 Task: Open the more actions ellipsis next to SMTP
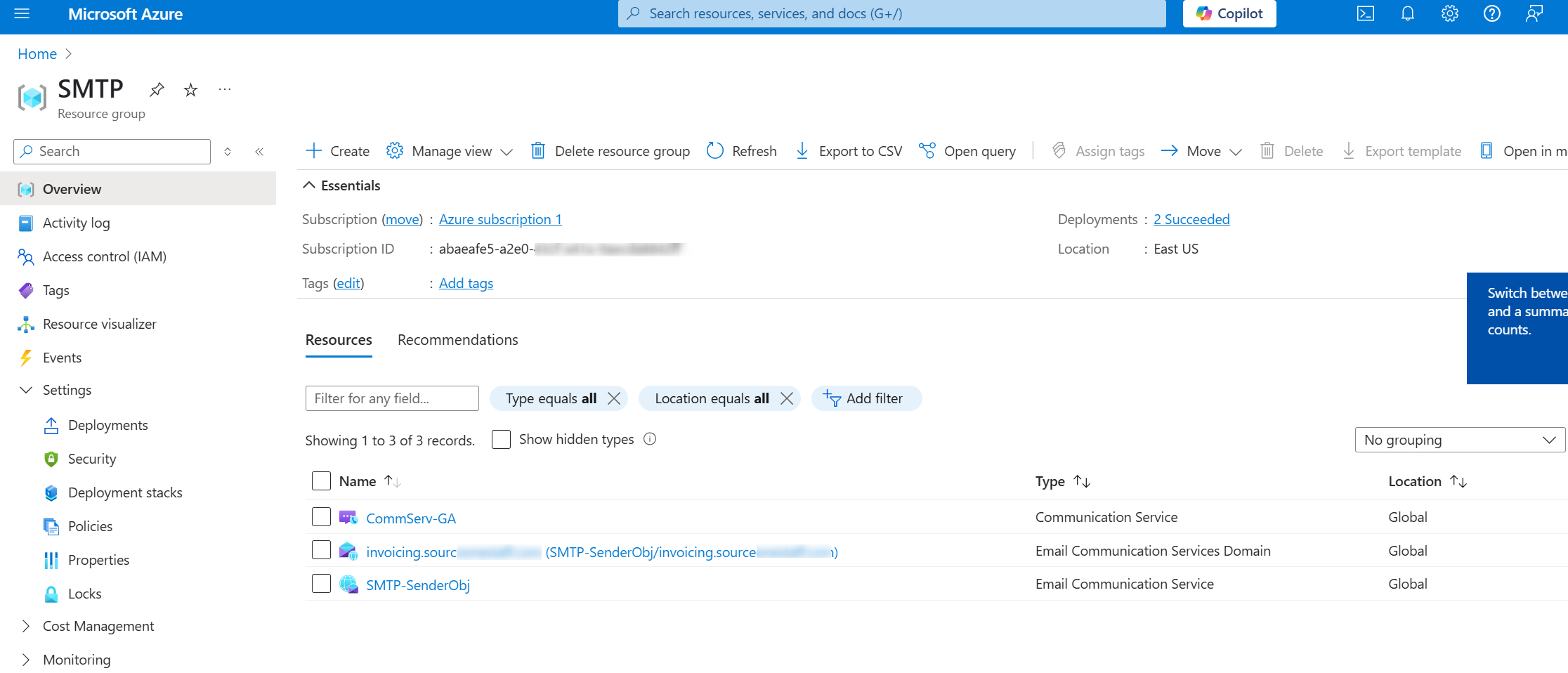point(225,89)
